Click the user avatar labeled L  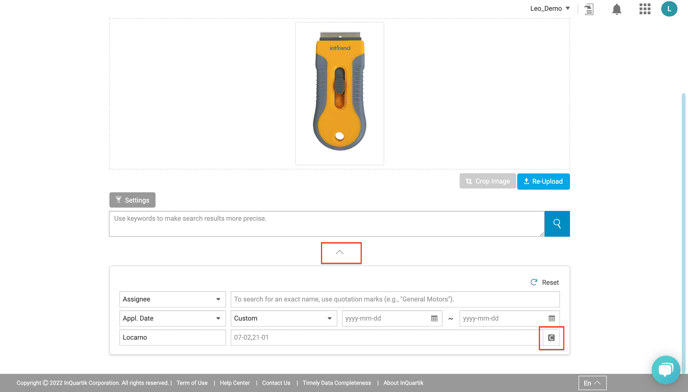[x=669, y=9]
